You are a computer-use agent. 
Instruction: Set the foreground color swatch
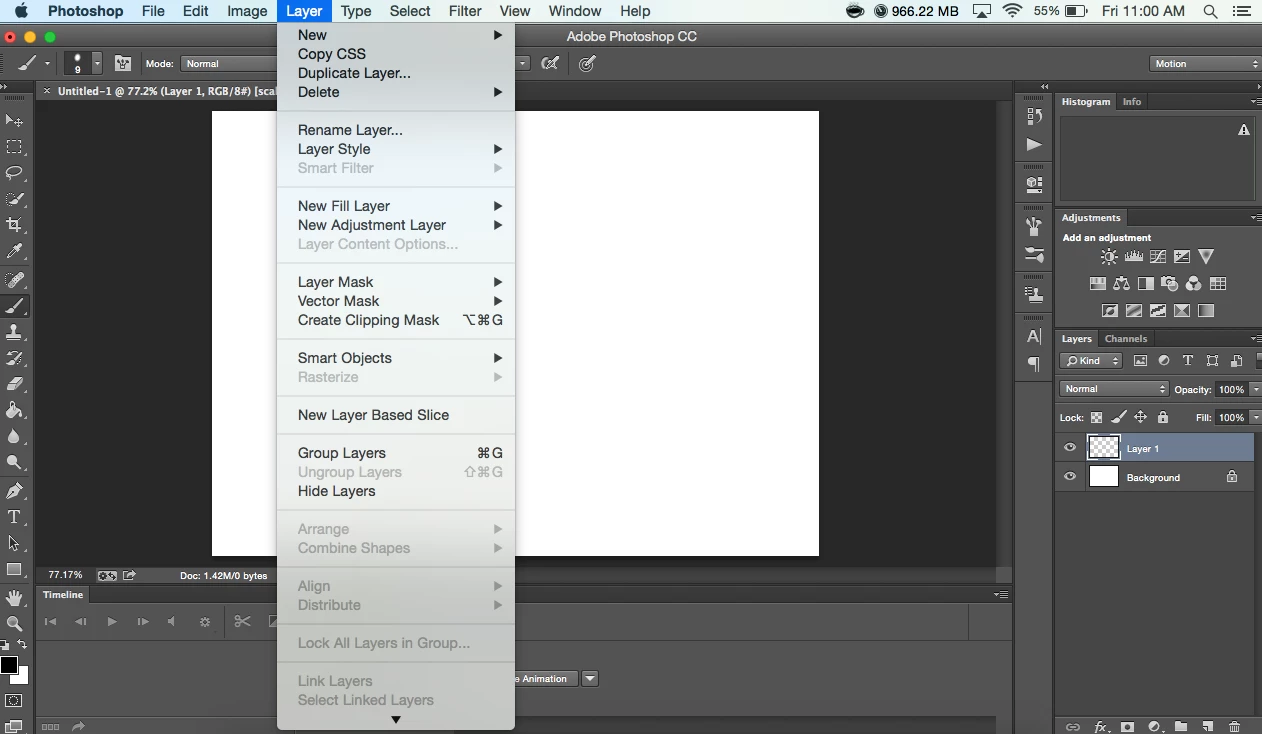tap(9, 665)
